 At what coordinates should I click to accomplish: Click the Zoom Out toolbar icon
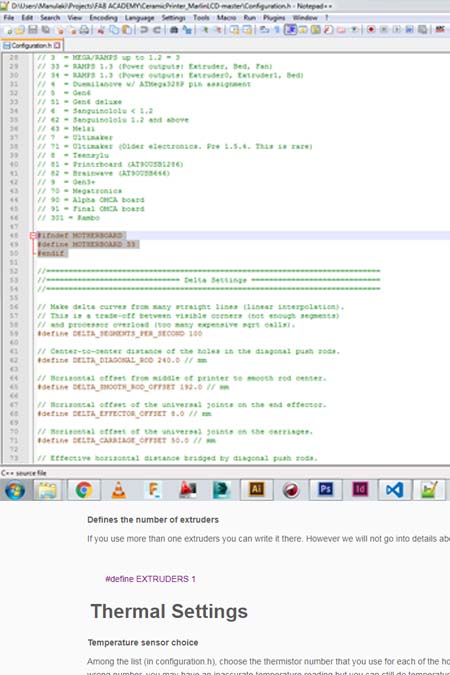218,30
